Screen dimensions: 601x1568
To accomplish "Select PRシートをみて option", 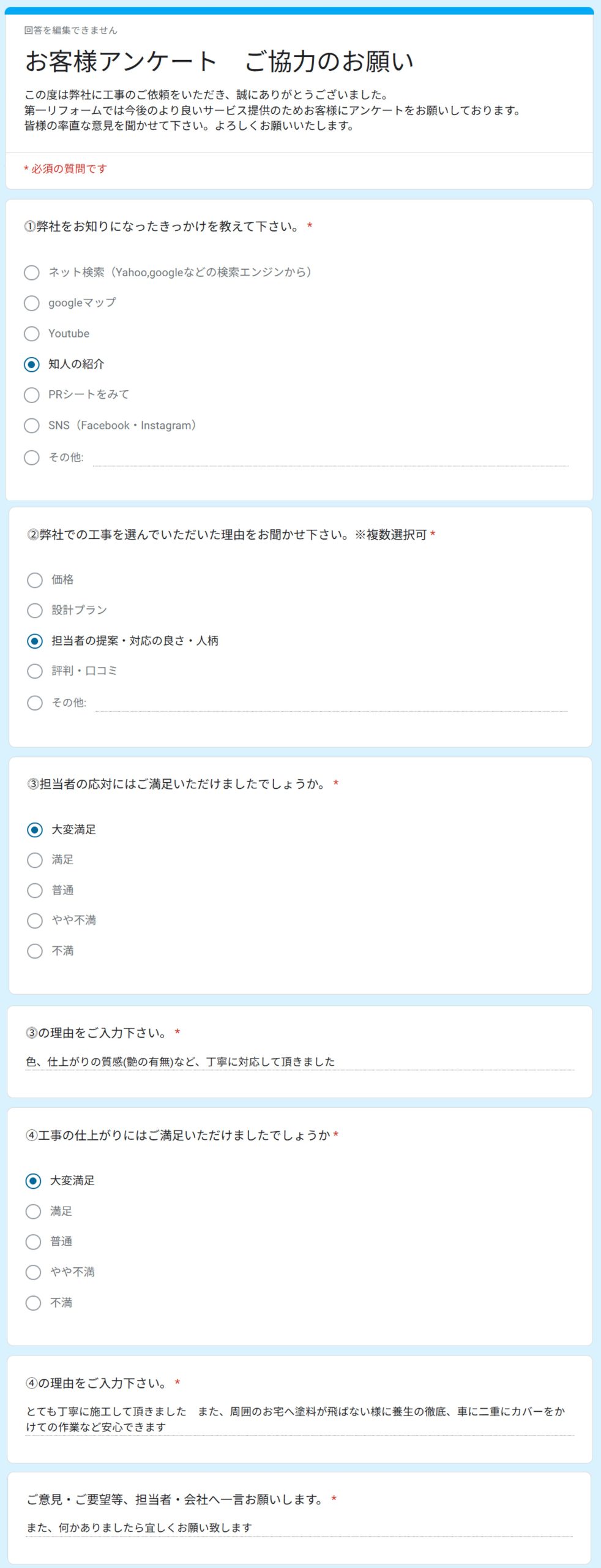I will coord(32,395).
